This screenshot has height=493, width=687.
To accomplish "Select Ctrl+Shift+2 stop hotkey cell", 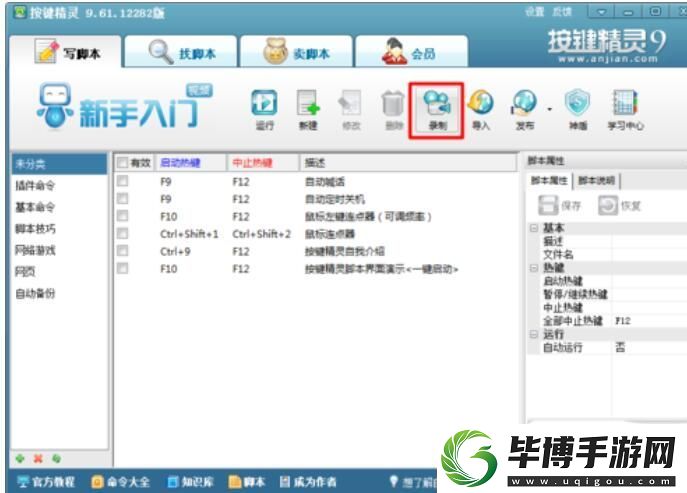I will (x=262, y=234).
